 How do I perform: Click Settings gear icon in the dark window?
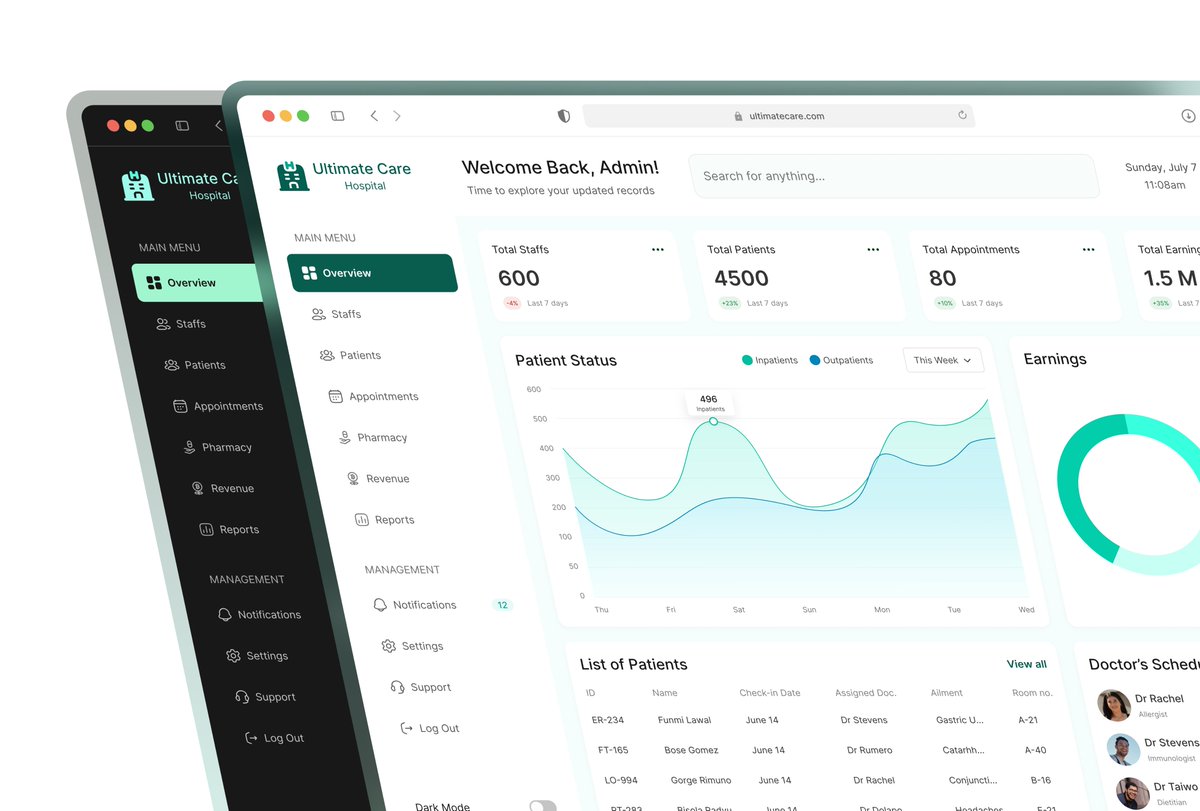[233, 656]
